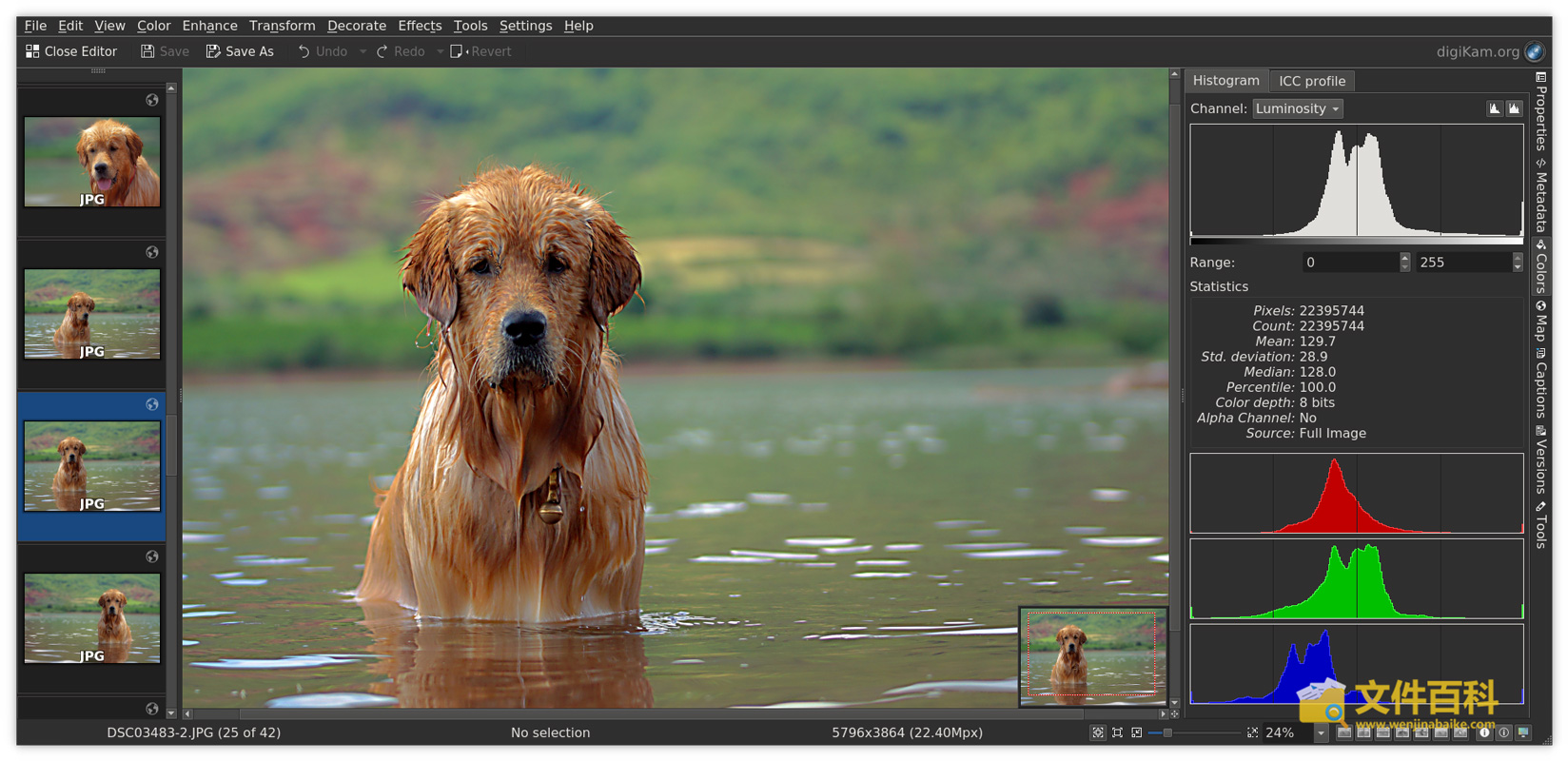
Task: Open the Colors sidebar tab
Action: [x=1541, y=266]
